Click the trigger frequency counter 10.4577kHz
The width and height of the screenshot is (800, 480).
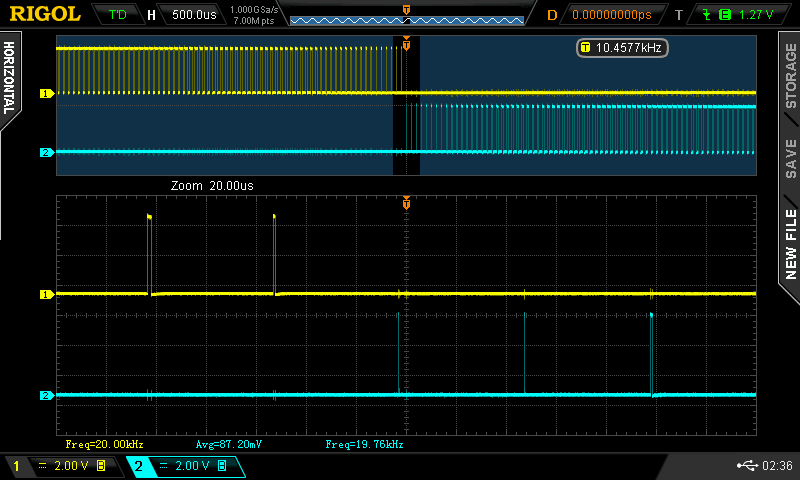[622, 47]
